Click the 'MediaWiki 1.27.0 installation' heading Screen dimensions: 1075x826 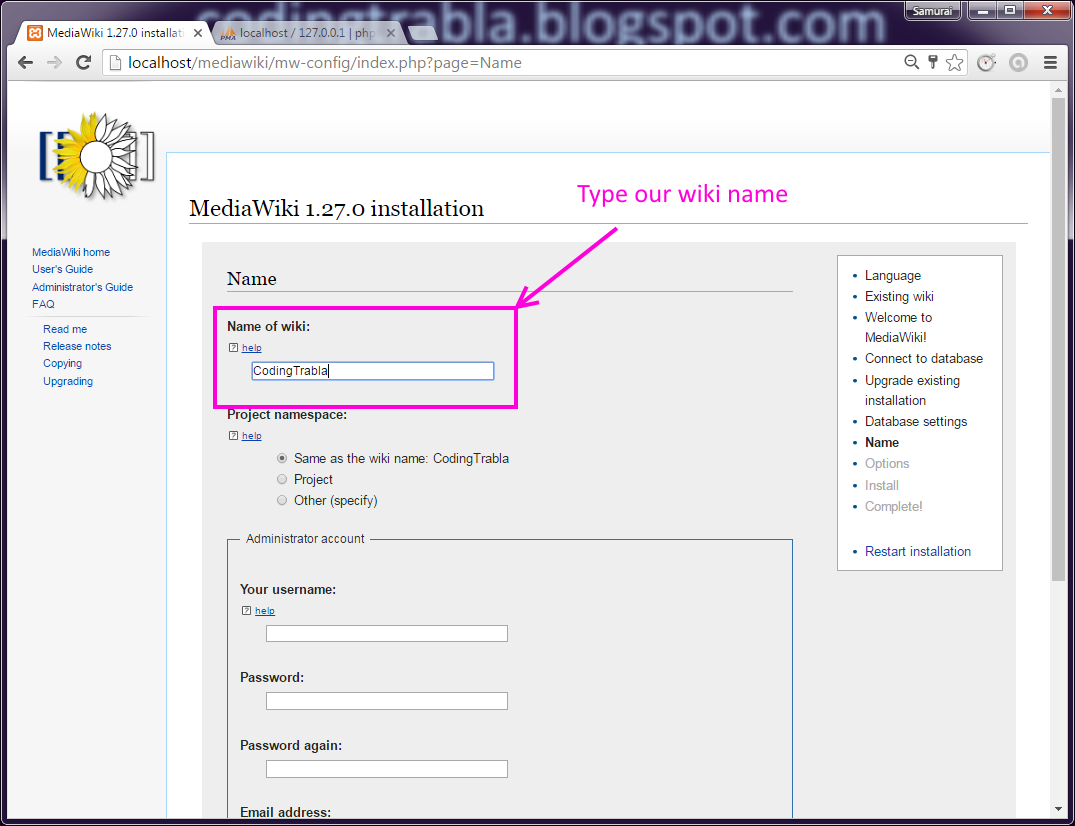tap(337, 208)
